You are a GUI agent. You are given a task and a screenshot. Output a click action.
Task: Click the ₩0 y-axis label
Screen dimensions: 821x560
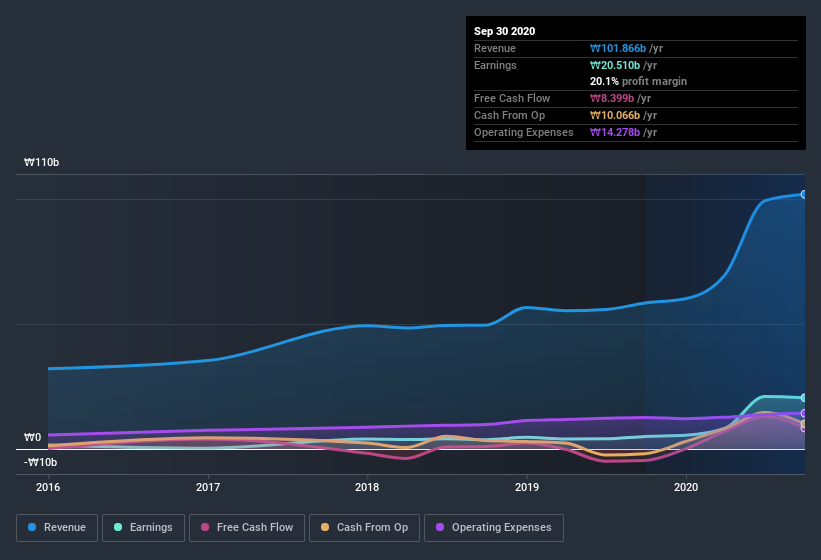[32, 437]
